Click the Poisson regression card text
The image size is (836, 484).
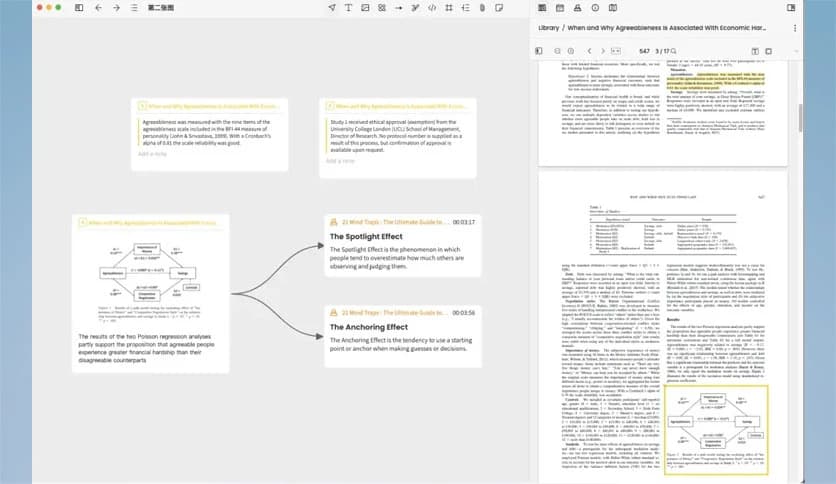tap(147, 348)
